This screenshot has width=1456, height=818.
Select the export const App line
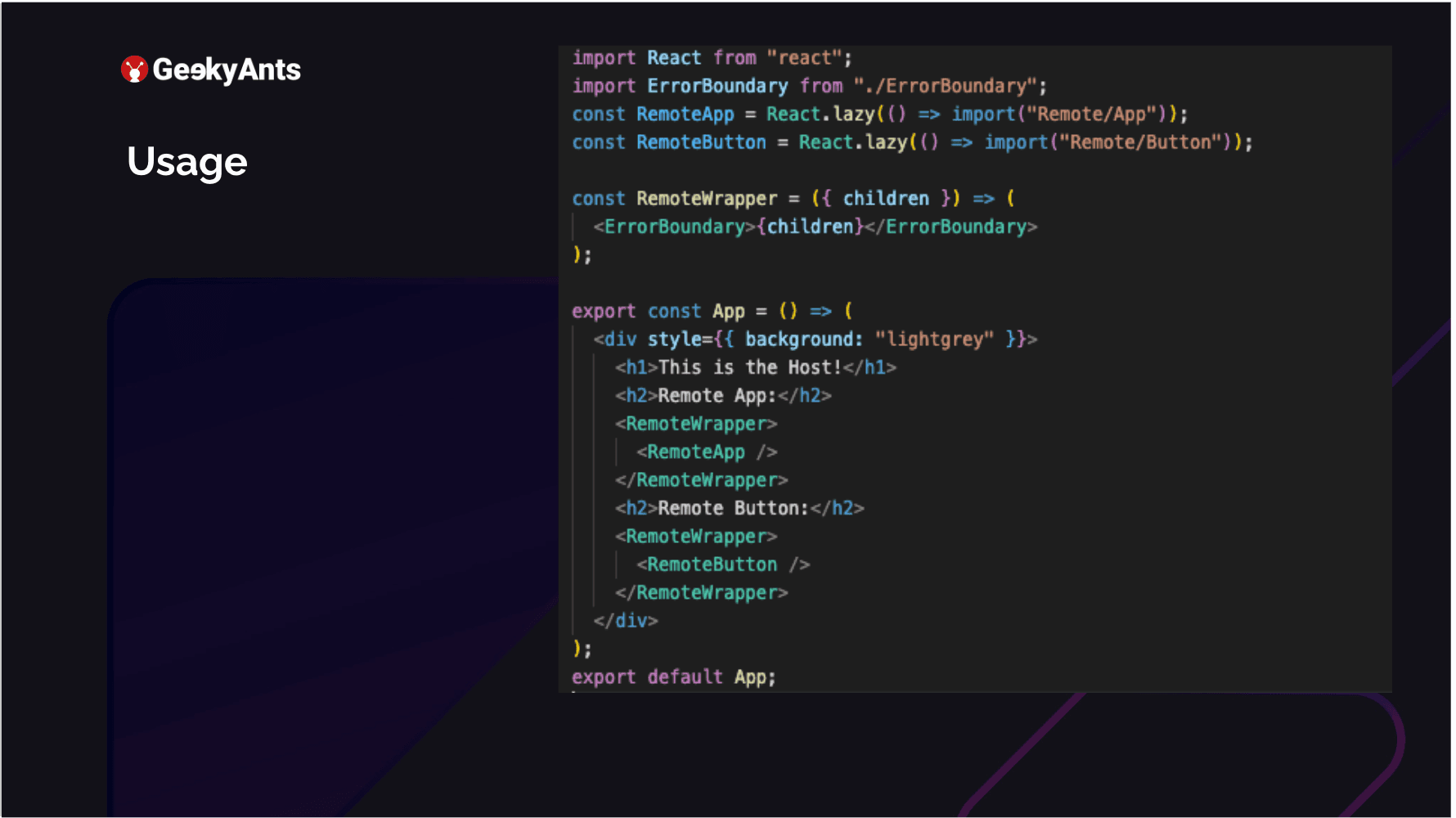(x=712, y=311)
